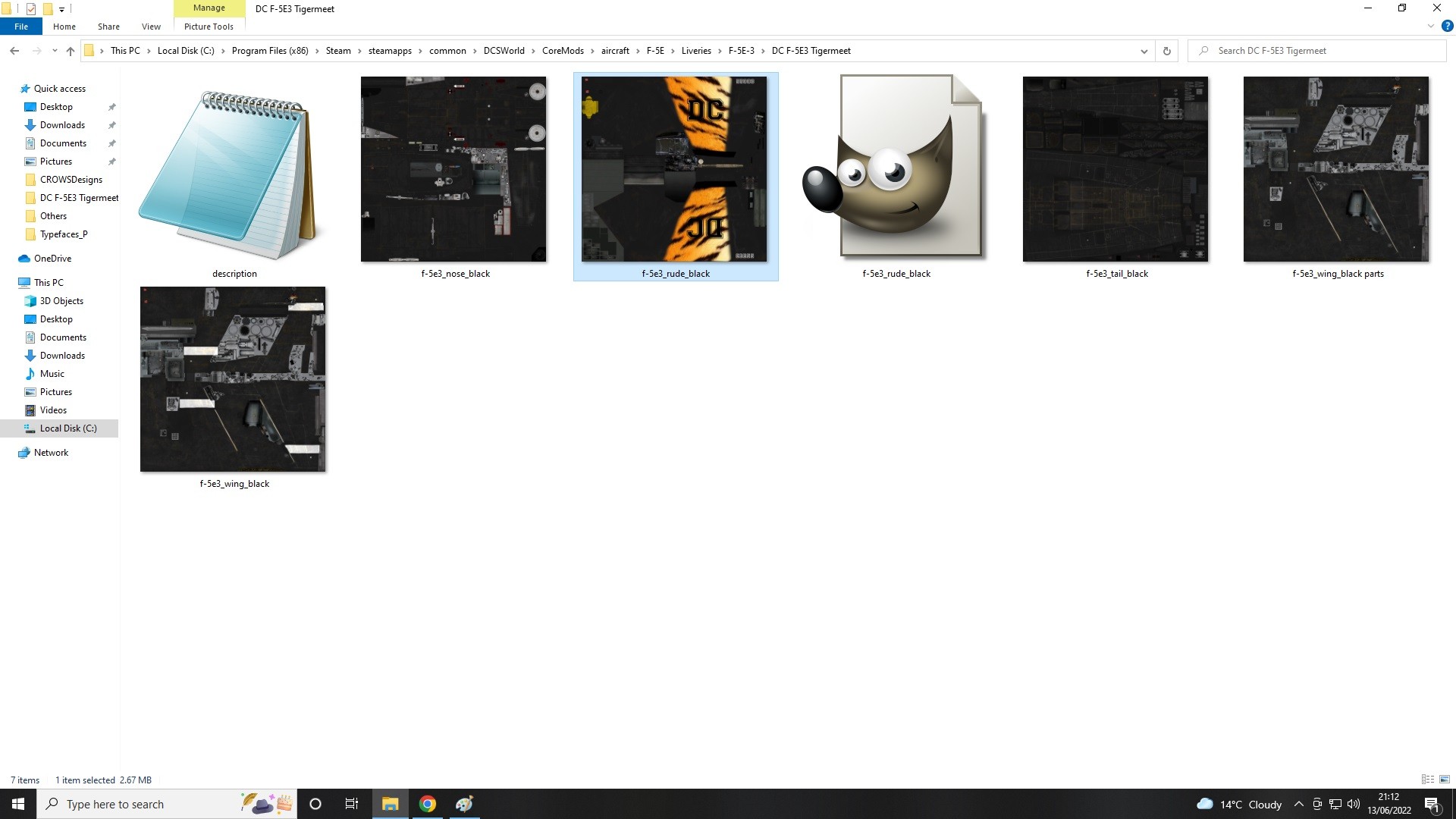The image size is (1456, 819).
Task: Open Task View on the taskbar
Action: tap(351, 804)
